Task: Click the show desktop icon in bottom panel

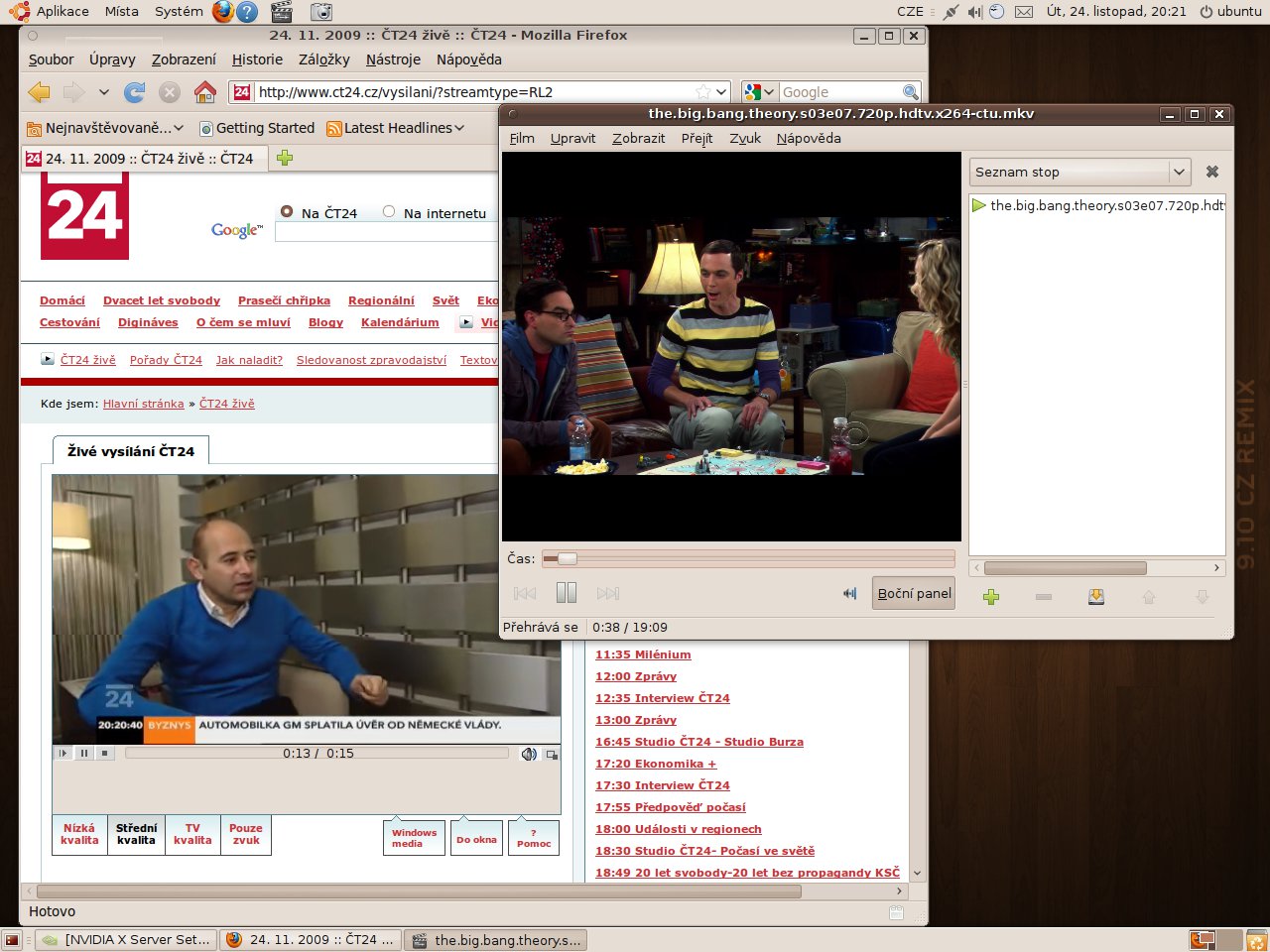Action: [12, 939]
